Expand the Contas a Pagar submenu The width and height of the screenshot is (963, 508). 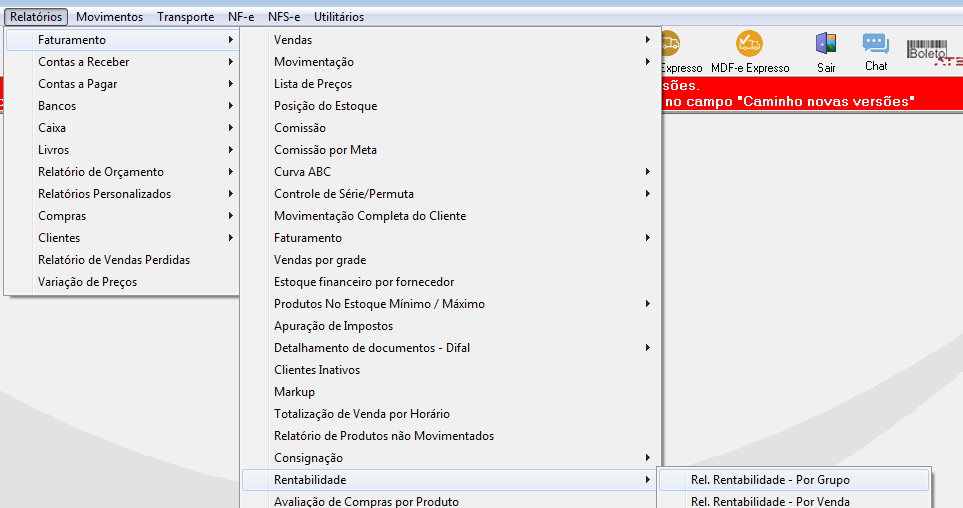[x=122, y=84]
